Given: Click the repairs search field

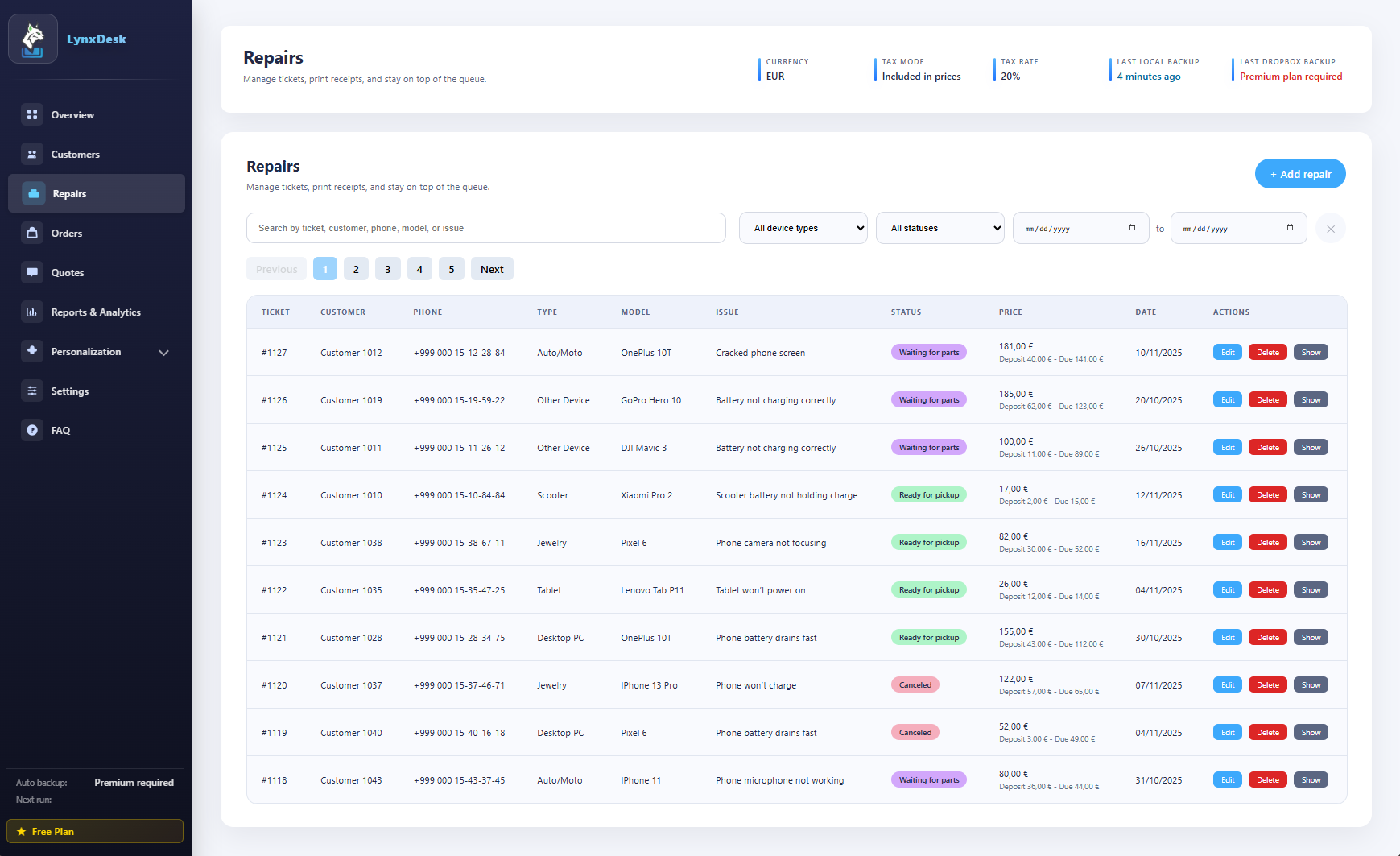Looking at the screenshot, I should click(485, 228).
